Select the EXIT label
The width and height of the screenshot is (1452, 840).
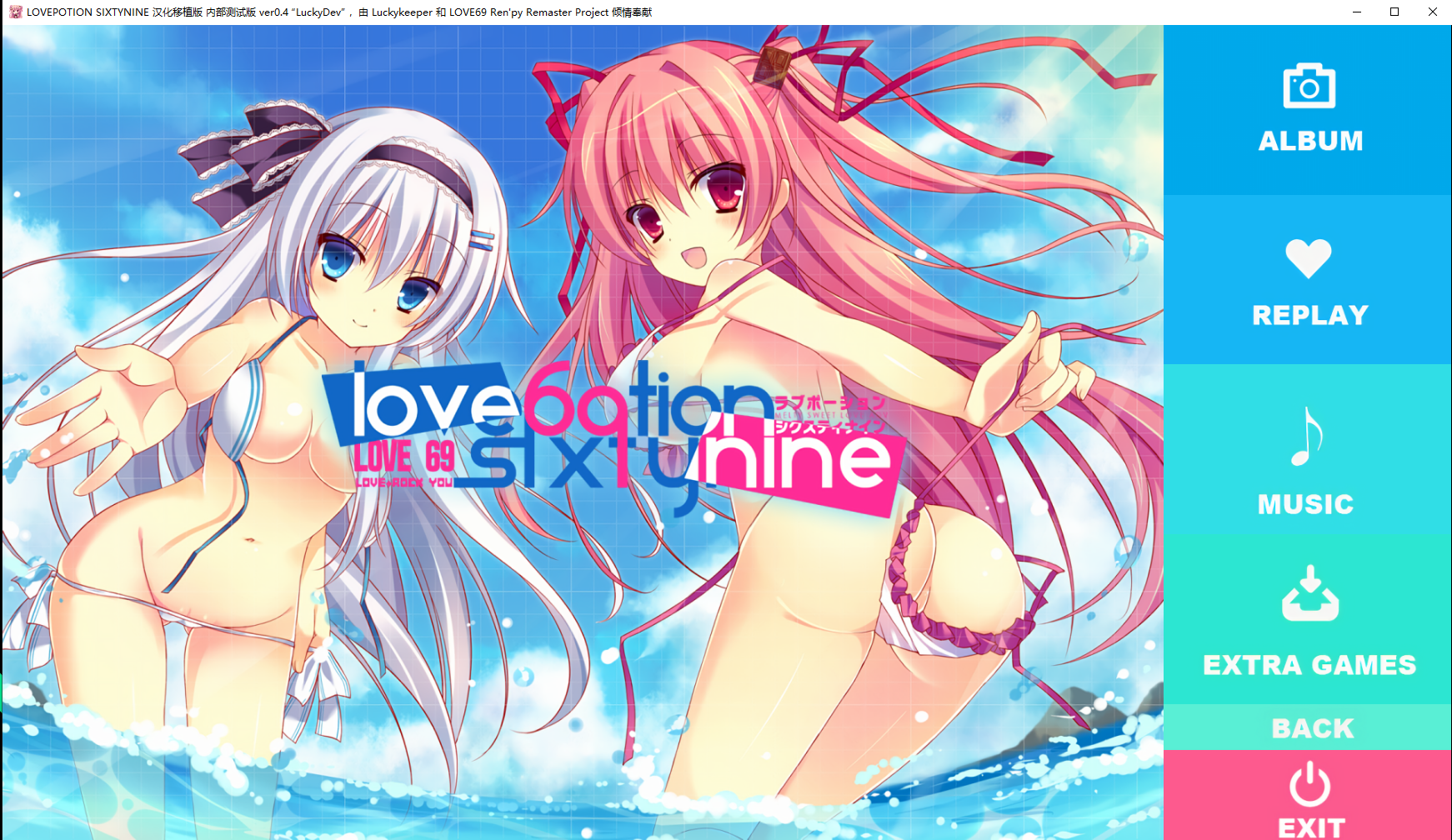click(x=1311, y=828)
